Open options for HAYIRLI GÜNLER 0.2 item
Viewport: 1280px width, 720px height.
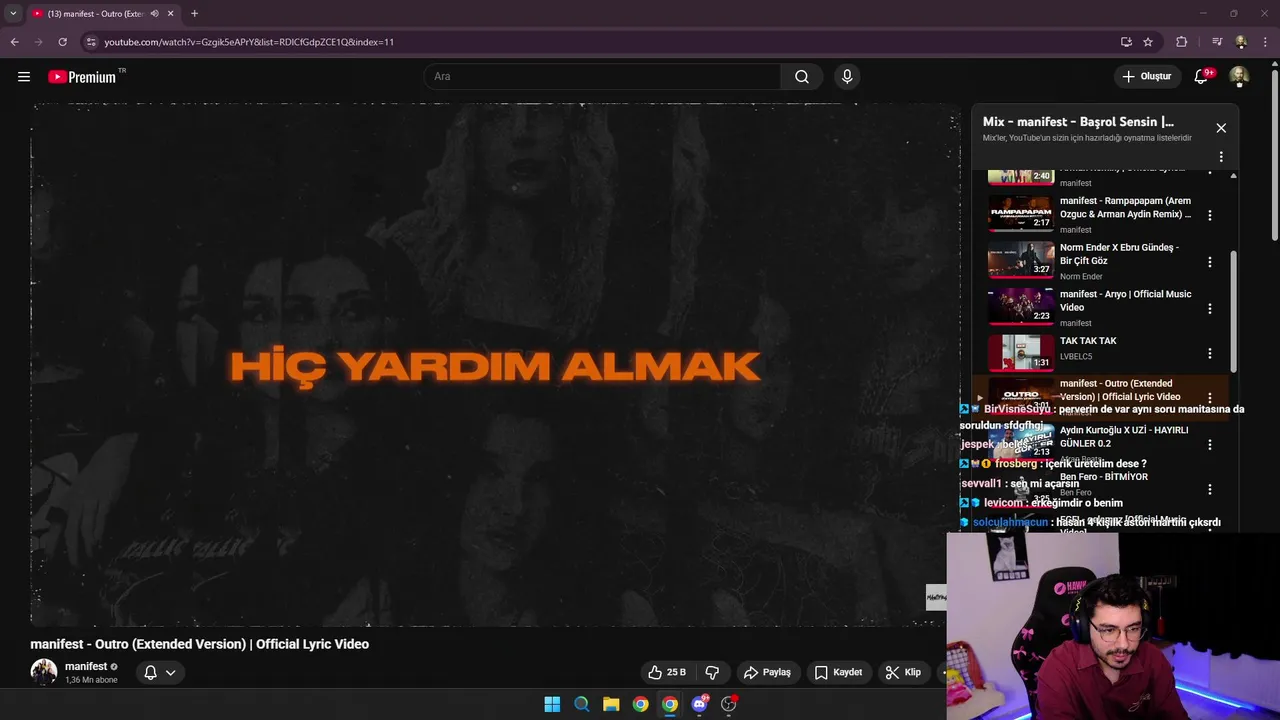click(1209, 444)
